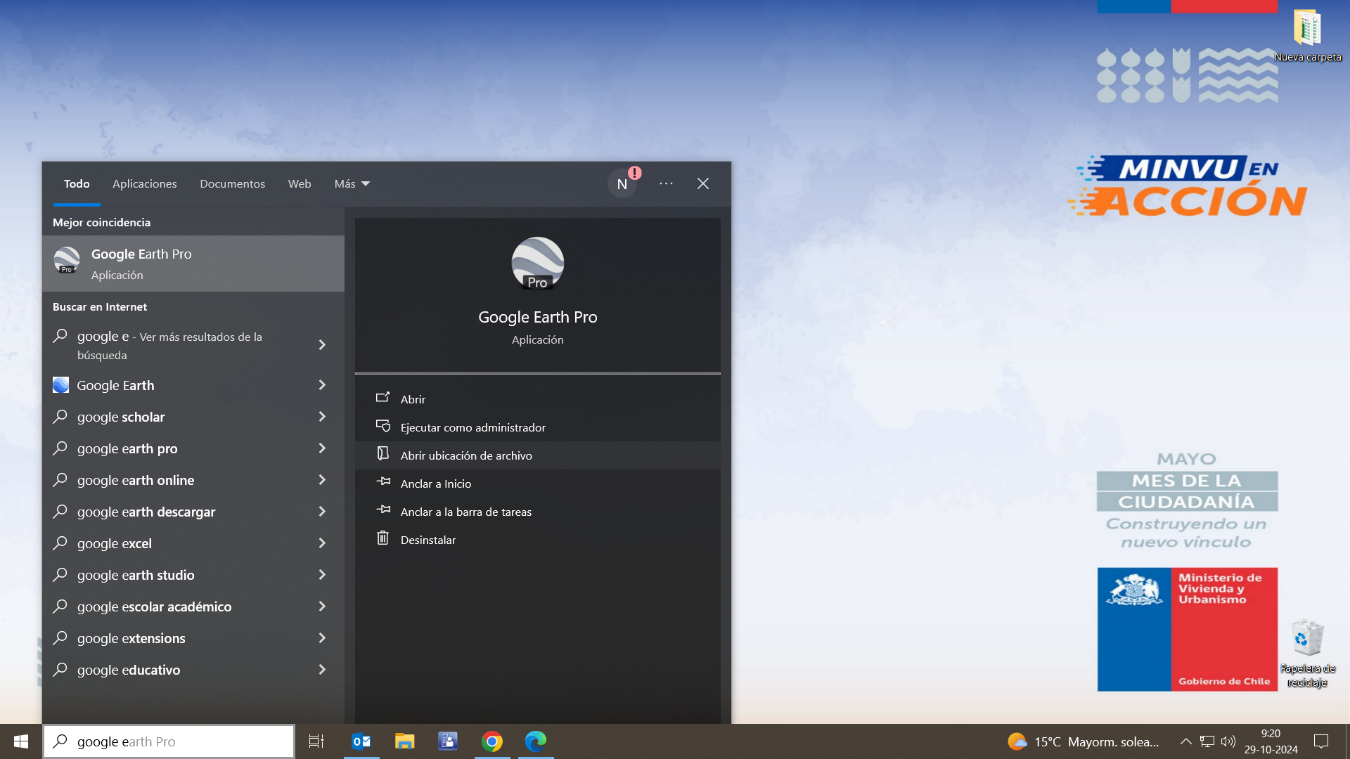Select the google educativo suggestion
Viewport: 1350px width, 759px height.
tap(193, 670)
